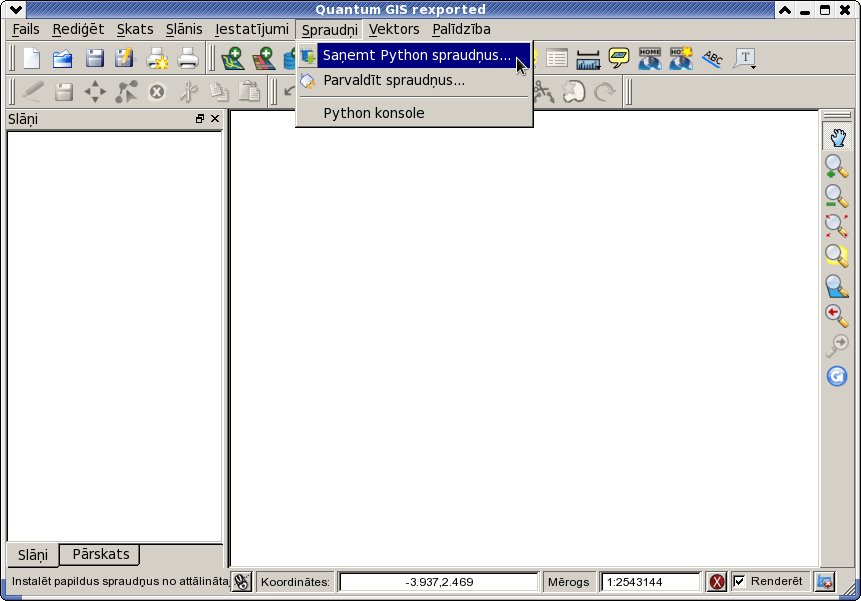Open new print composer (printer with star)

(157, 58)
